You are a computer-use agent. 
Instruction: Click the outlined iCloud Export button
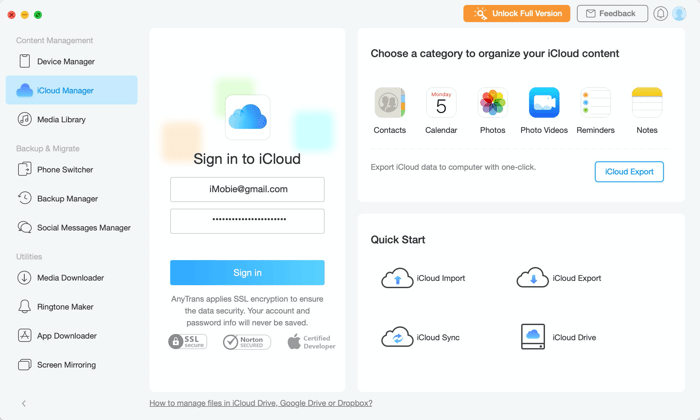tap(629, 171)
